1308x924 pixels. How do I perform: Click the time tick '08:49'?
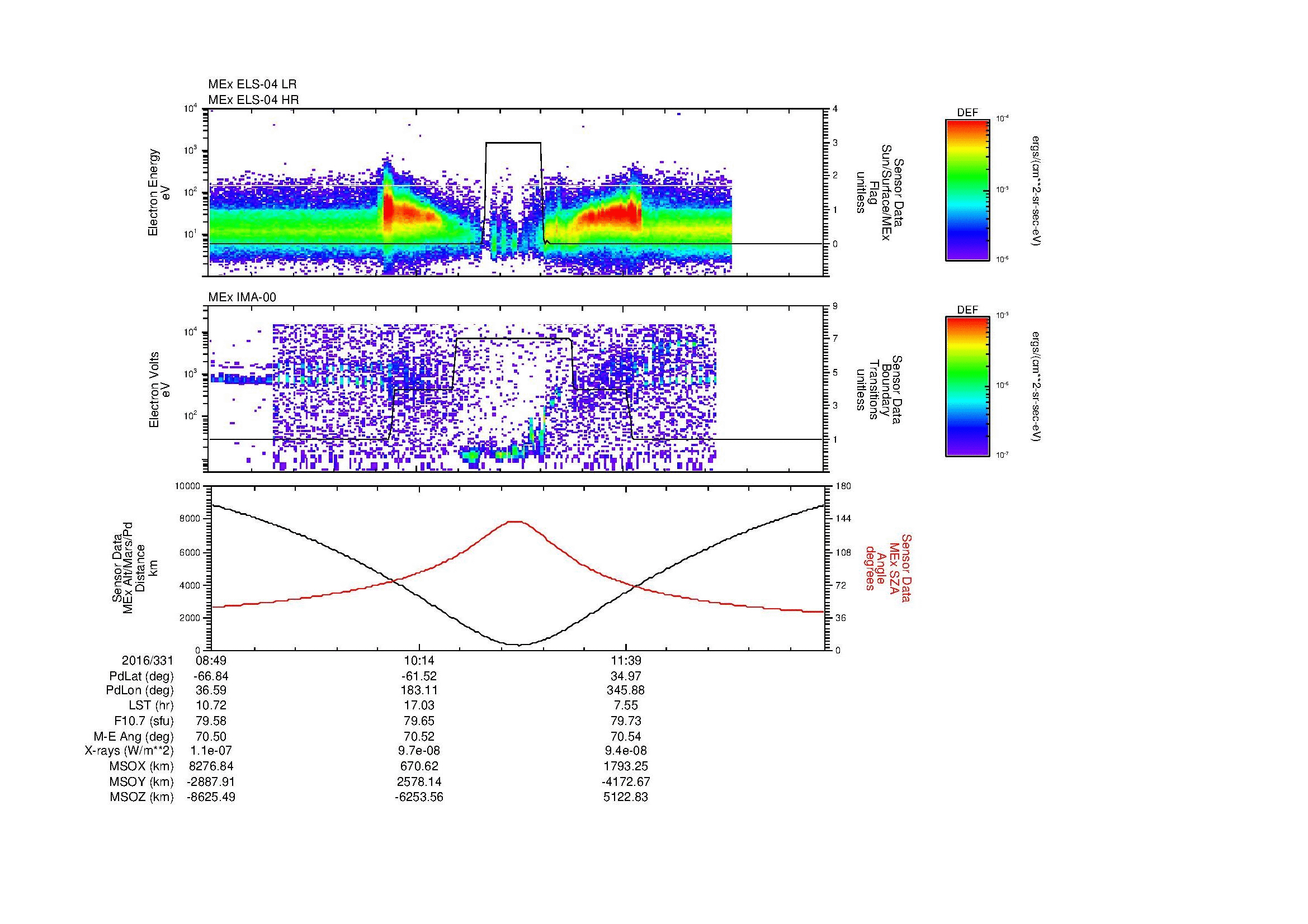(211, 660)
